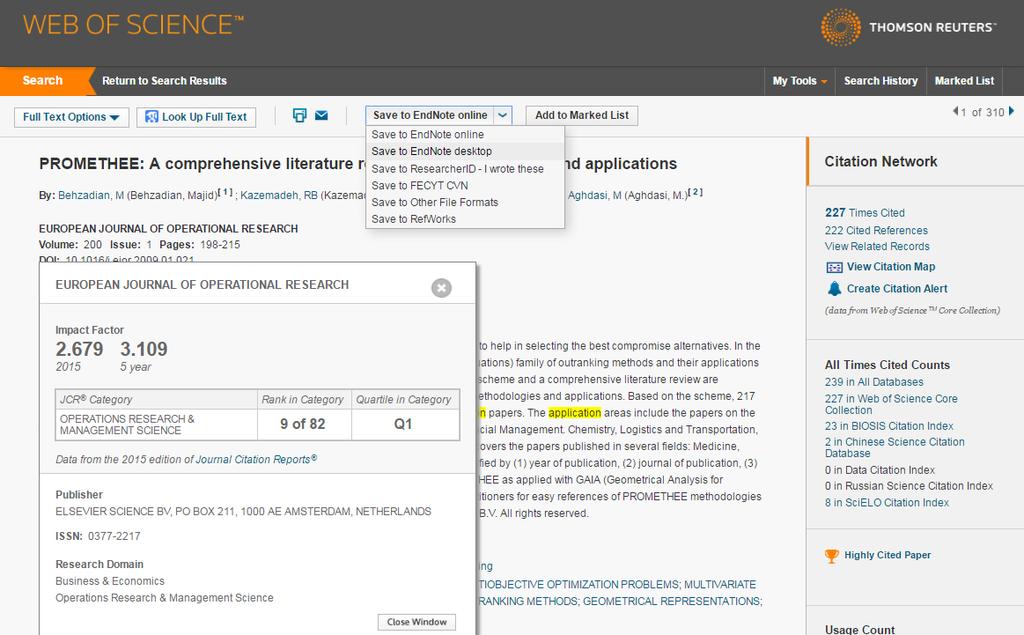Image resolution: width=1024 pixels, height=635 pixels.
Task: Click the 2.679 impact factor value
Action: 79,349
